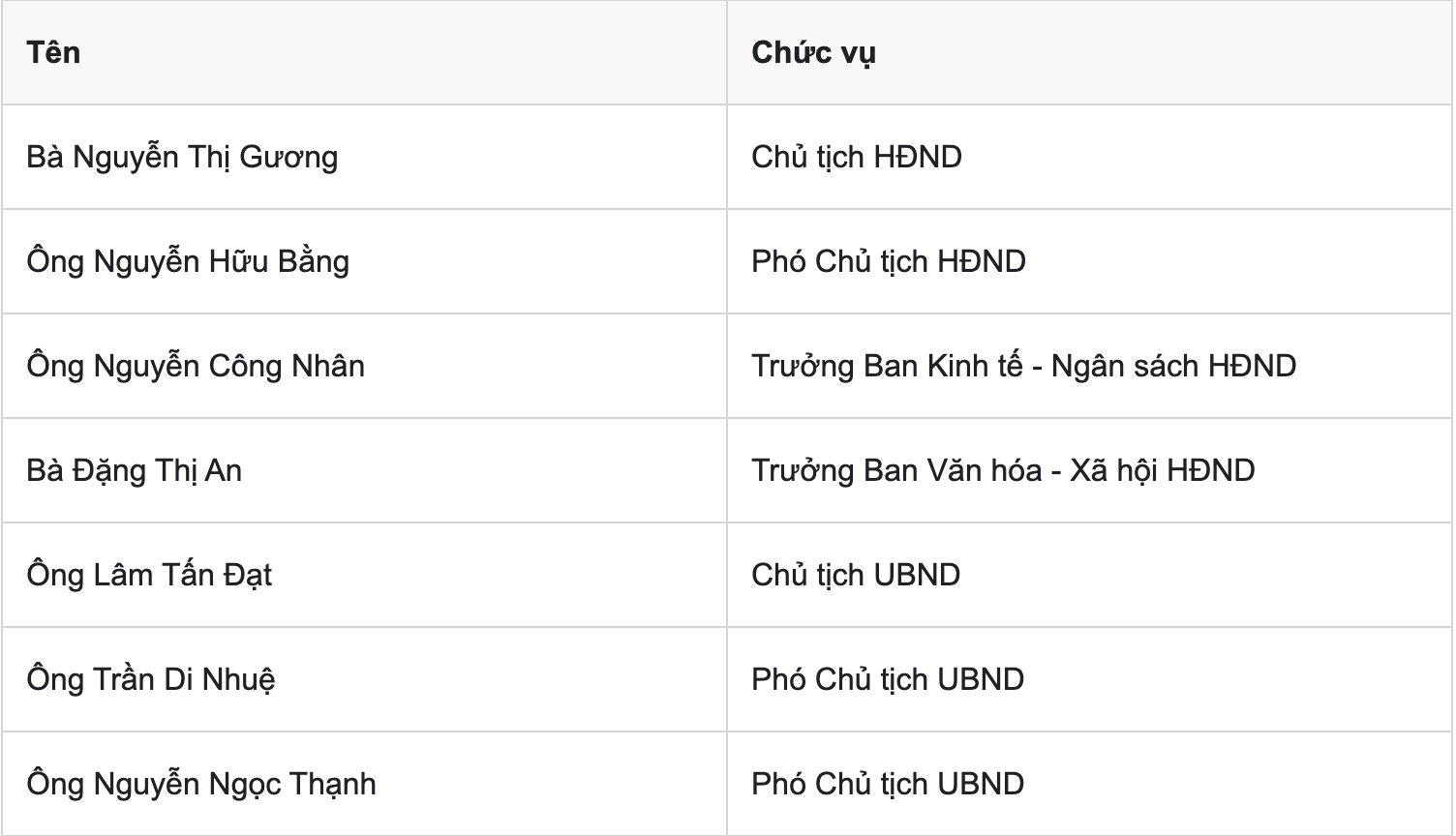Image resolution: width=1456 pixels, height=836 pixels.
Task: Click the word "HĐND" in Văn hóa row
Action: click(1210, 471)
